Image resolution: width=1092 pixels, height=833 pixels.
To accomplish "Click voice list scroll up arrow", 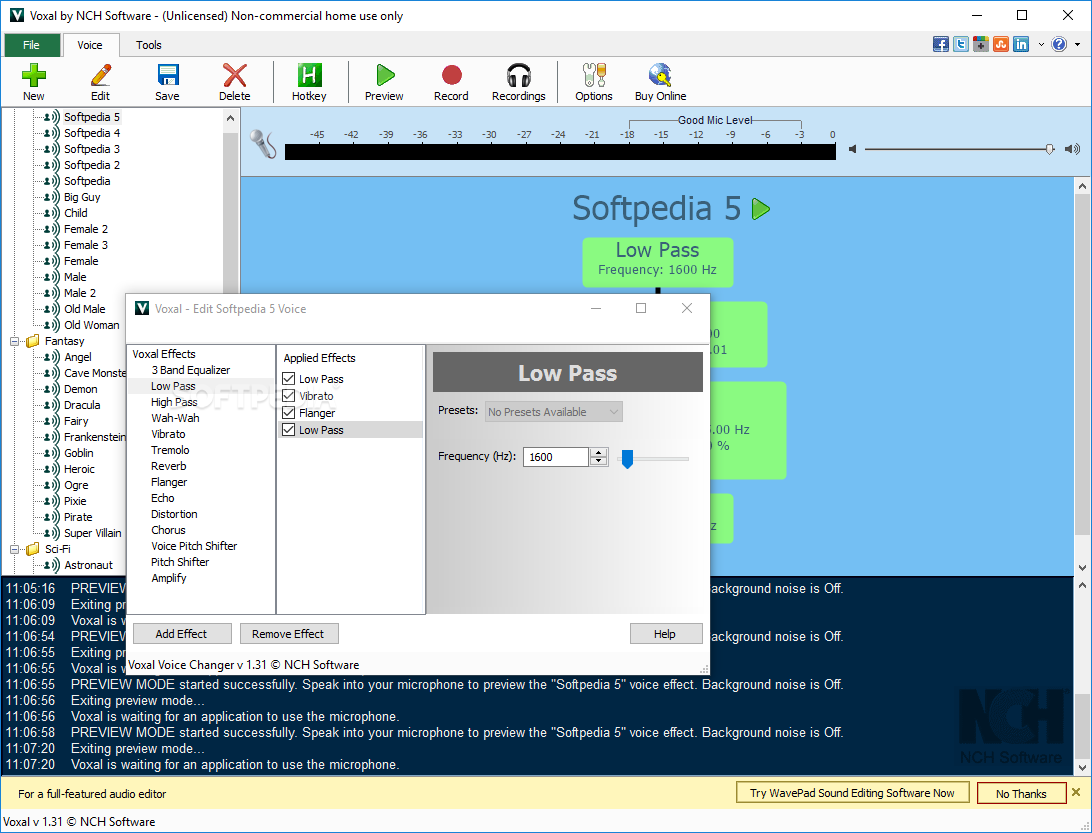I will tap(231, 118).
